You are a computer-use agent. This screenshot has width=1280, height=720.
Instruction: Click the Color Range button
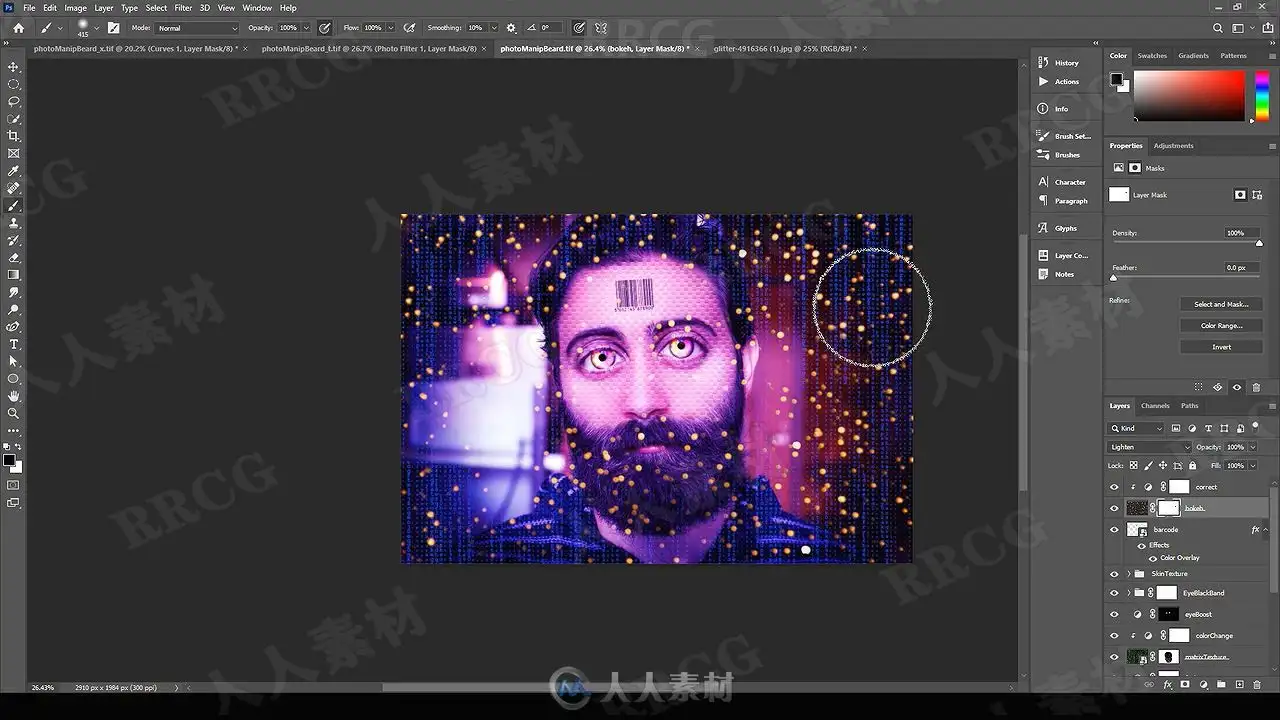pos(1221,326)
